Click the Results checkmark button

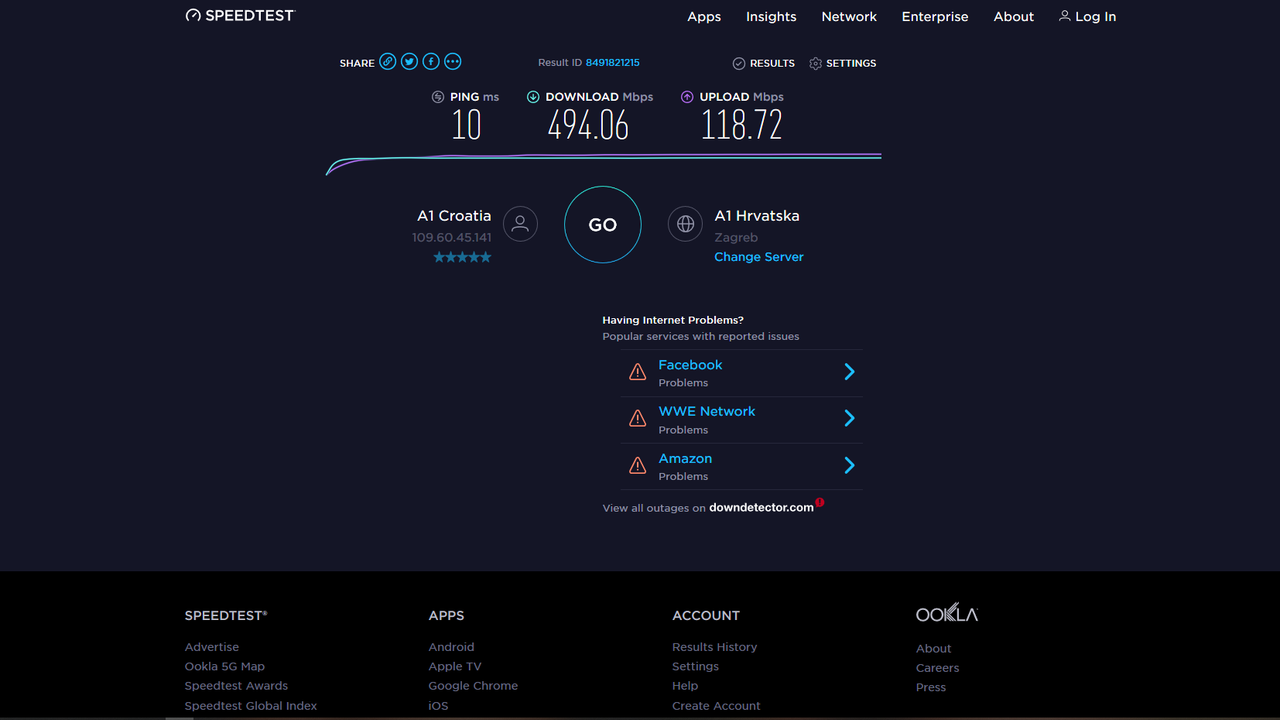[763, 63]
